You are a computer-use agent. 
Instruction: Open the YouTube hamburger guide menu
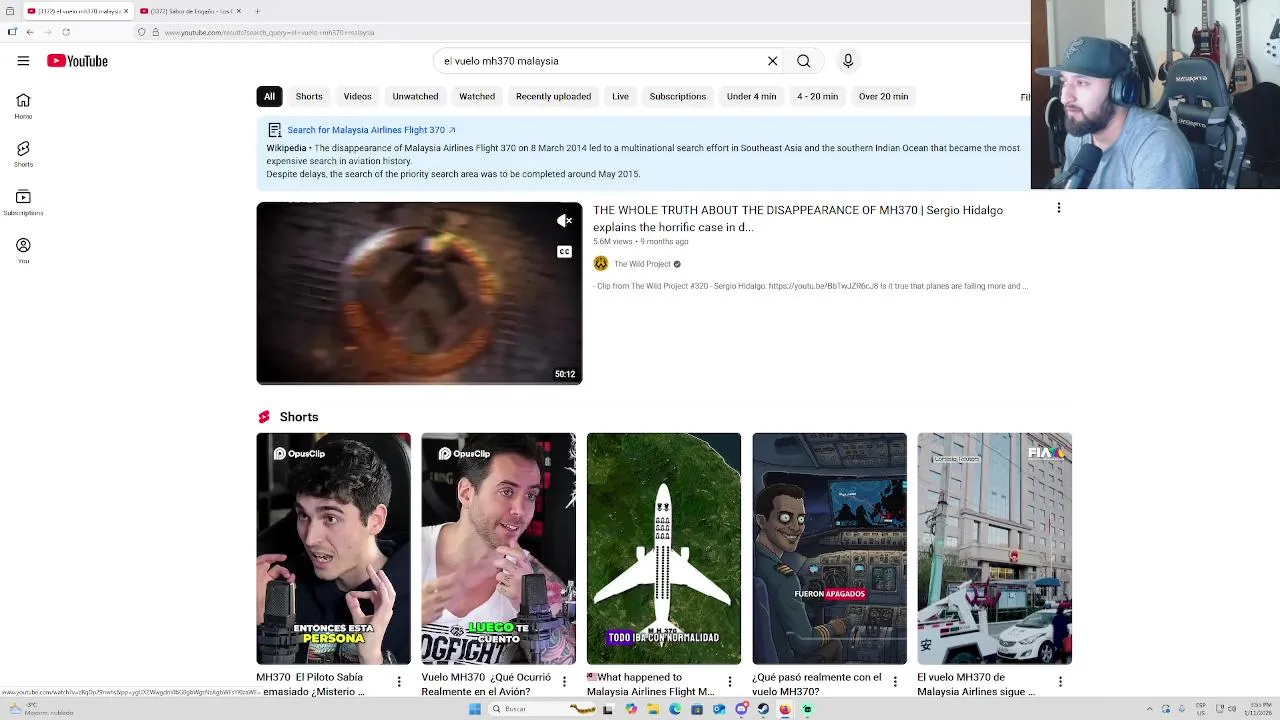pyautogui.click(x=23, y=61)
